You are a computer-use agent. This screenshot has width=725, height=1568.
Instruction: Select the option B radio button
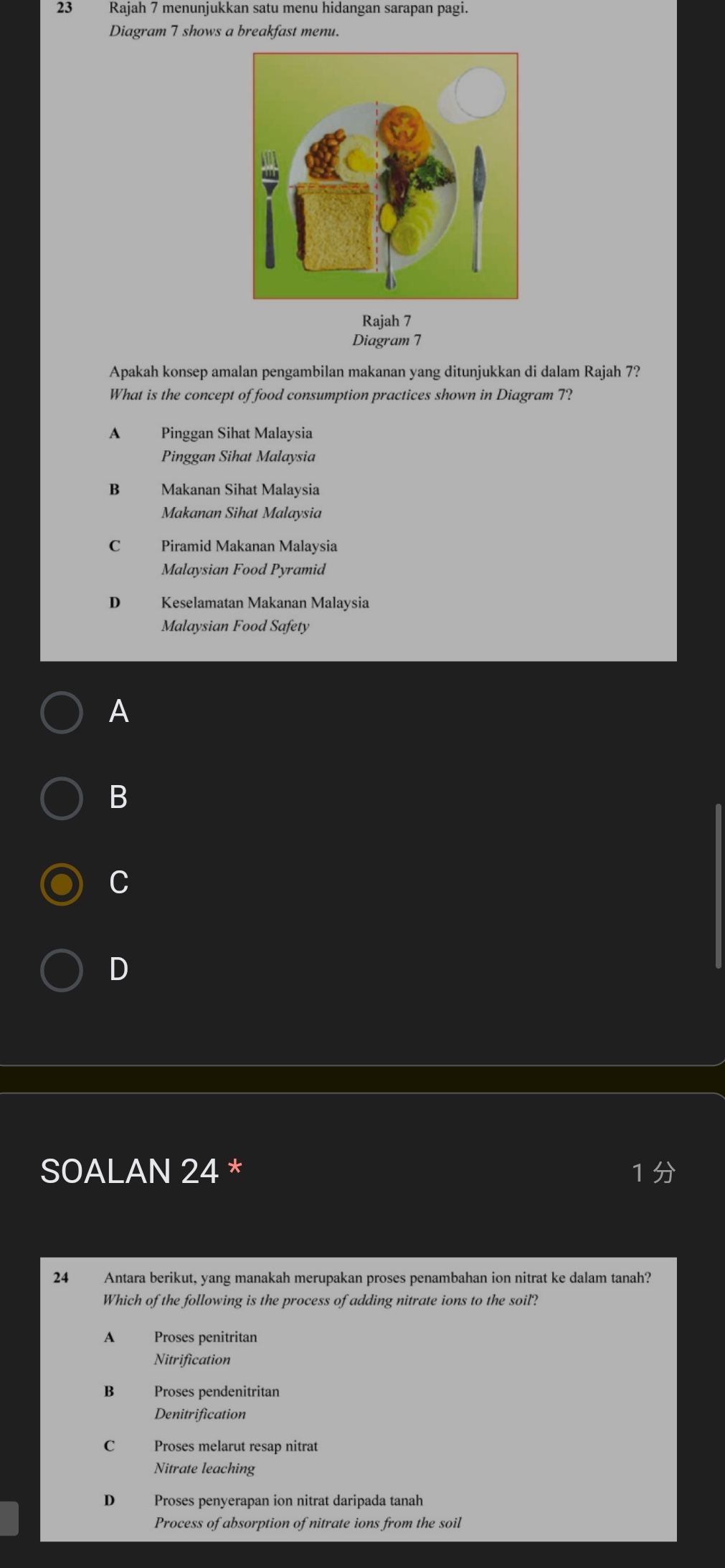(x=62, y=797)
